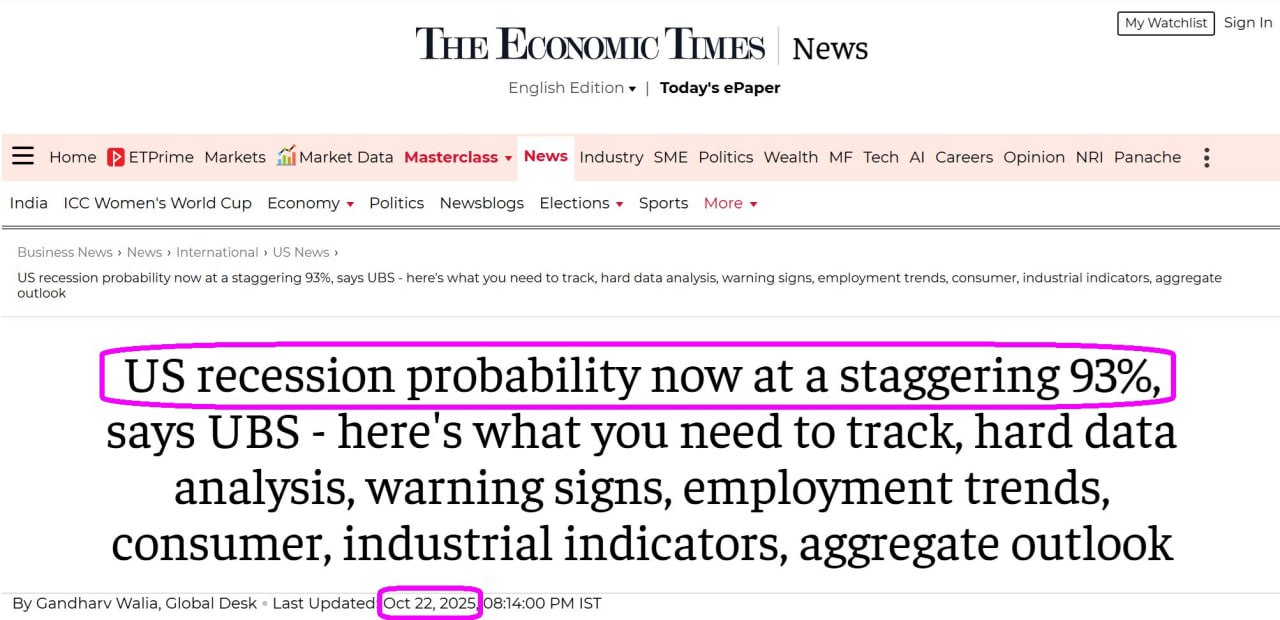Navigate to US News breadcrumb

tap(300, 252)
